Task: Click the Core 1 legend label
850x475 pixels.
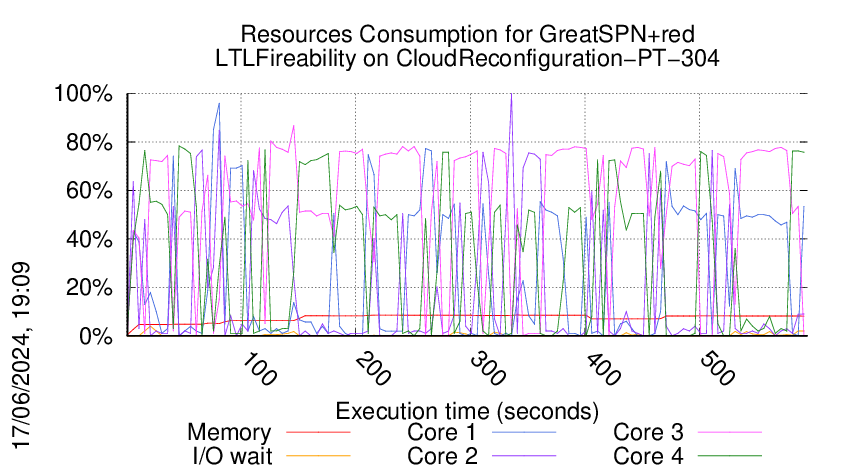Action: pyautogui.click(x=442, y=433)
